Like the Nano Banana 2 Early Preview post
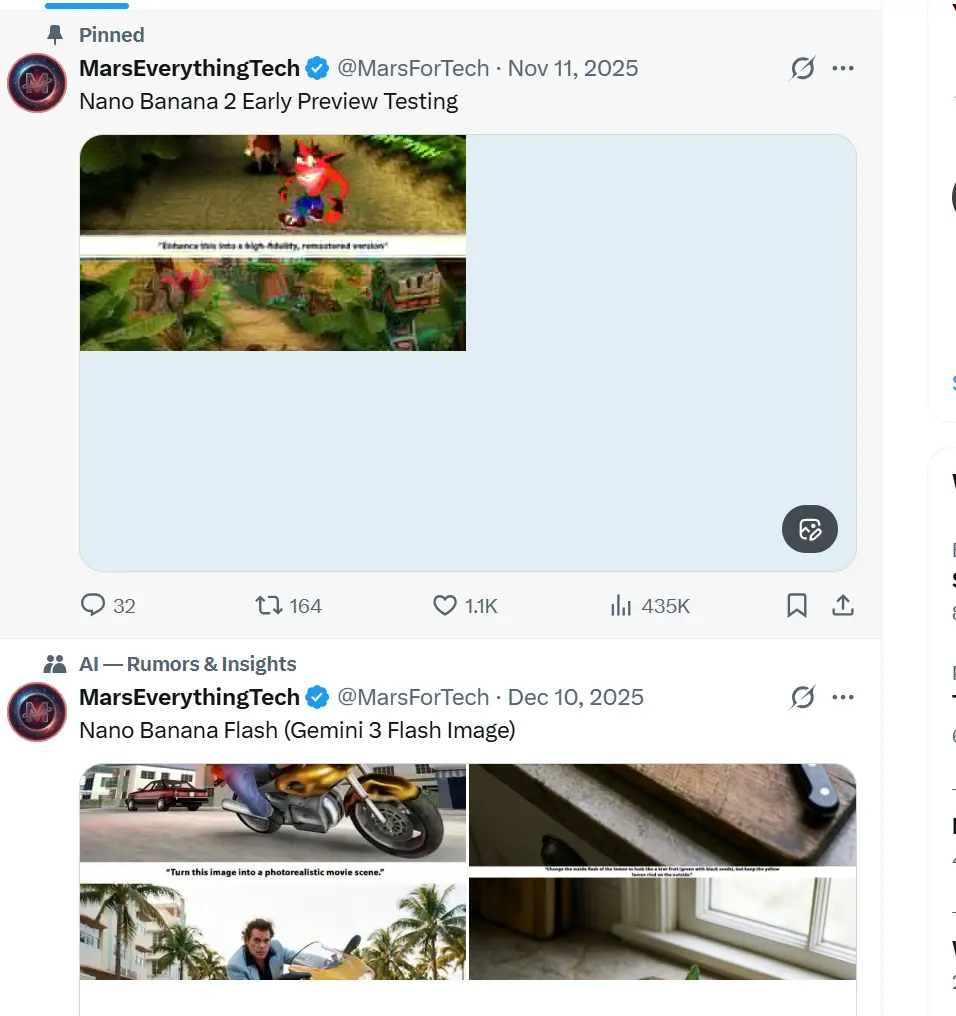This screenshot has width=956, height=1016. tap(445, 606)
